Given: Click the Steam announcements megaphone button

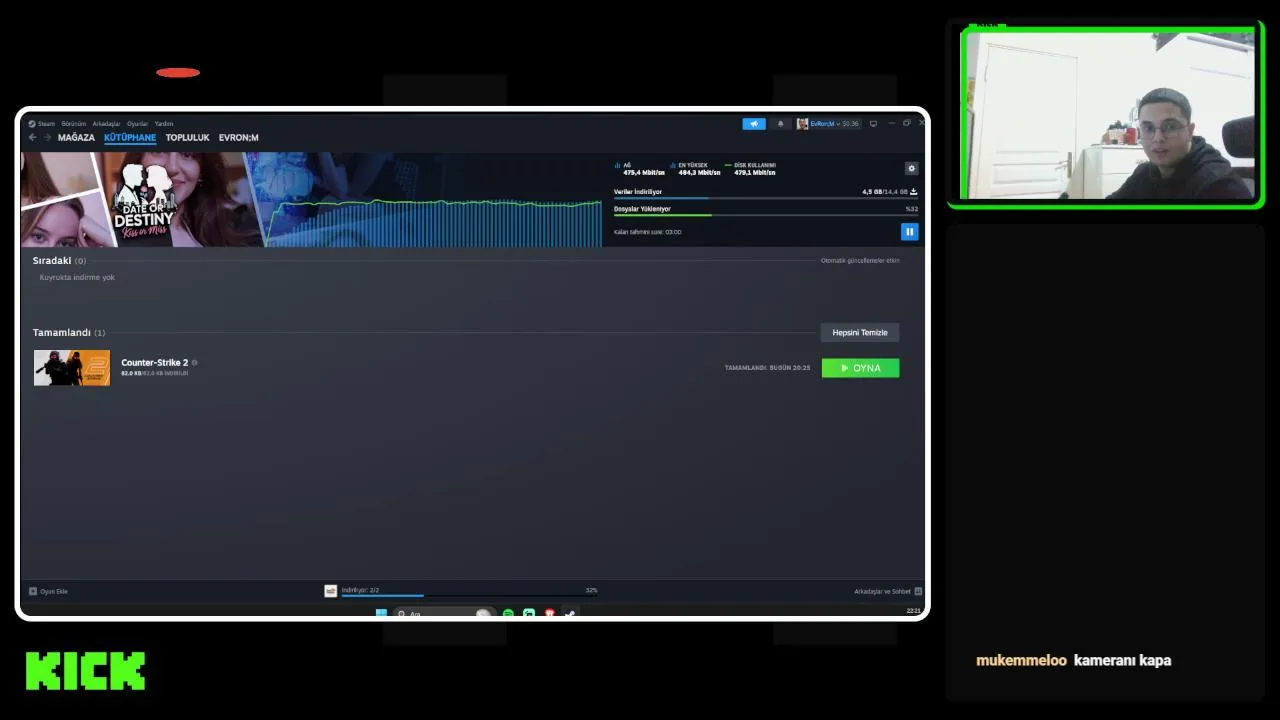Looking at the screenshot, I should coord(753,124).
